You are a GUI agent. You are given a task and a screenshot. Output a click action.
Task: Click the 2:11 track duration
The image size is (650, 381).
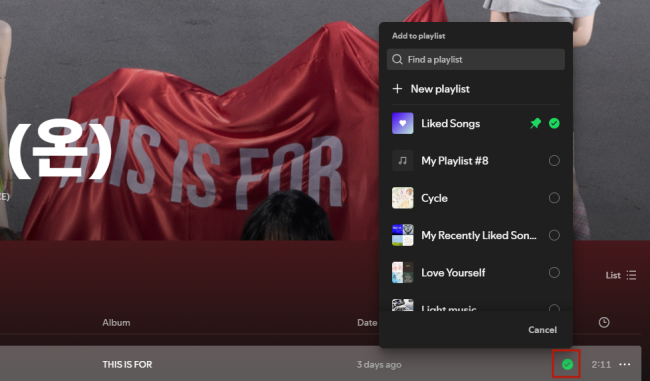point(601,365)
